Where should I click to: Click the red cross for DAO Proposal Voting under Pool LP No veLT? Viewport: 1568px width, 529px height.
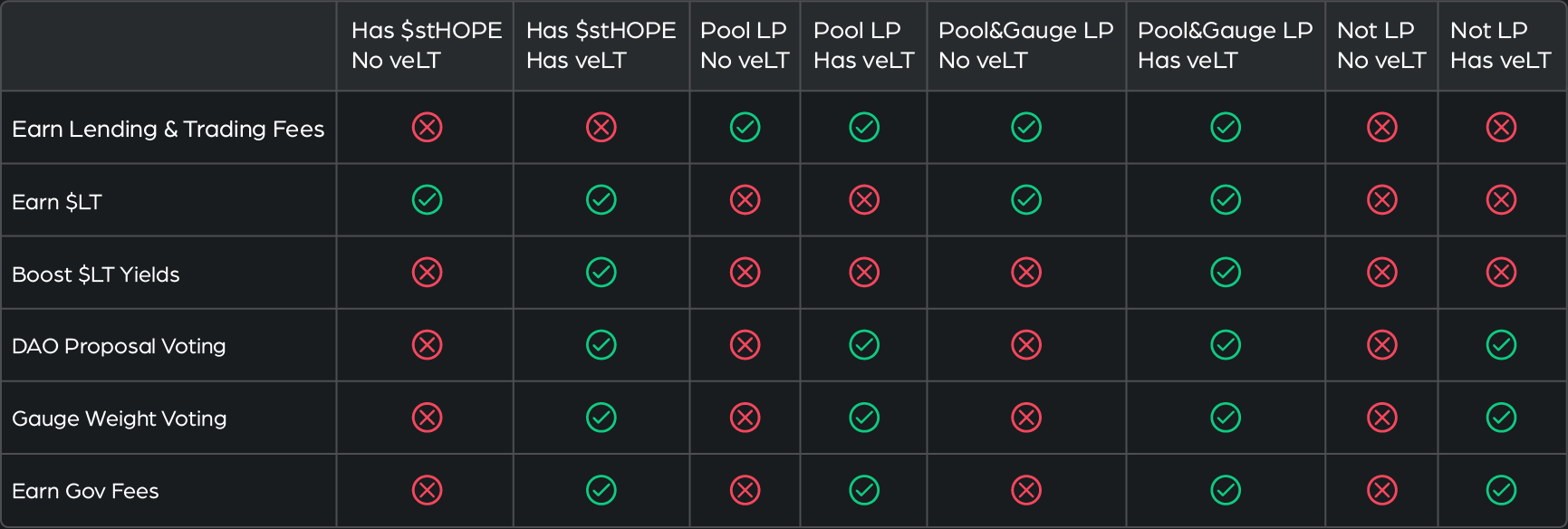pyautogui.click(x=746, y=345)
